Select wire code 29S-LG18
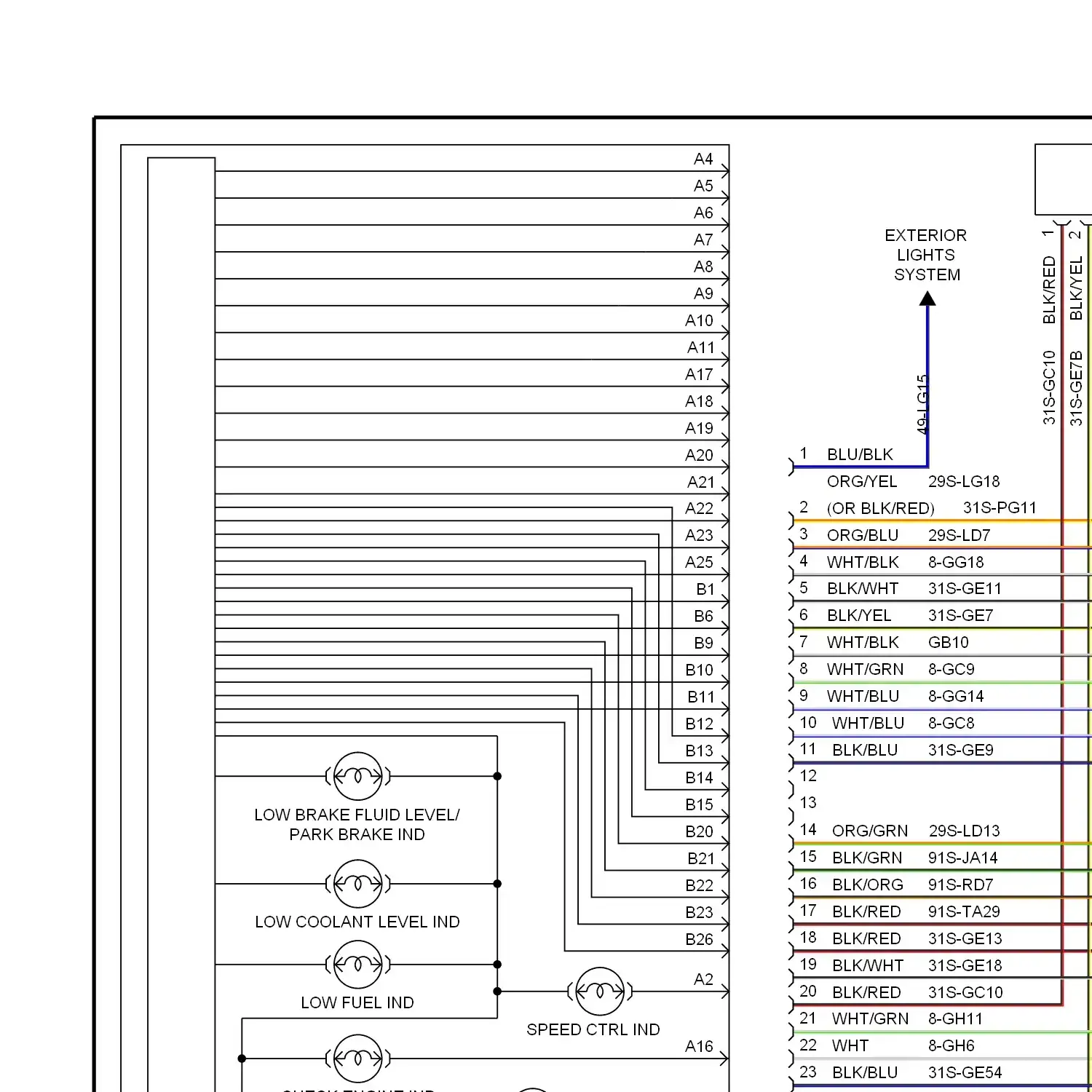 964,481
